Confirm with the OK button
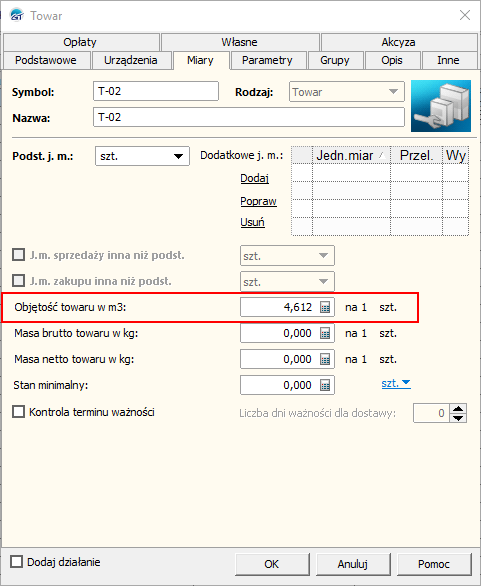The width and height of the screenshot is (481, 586). [272, 564]
